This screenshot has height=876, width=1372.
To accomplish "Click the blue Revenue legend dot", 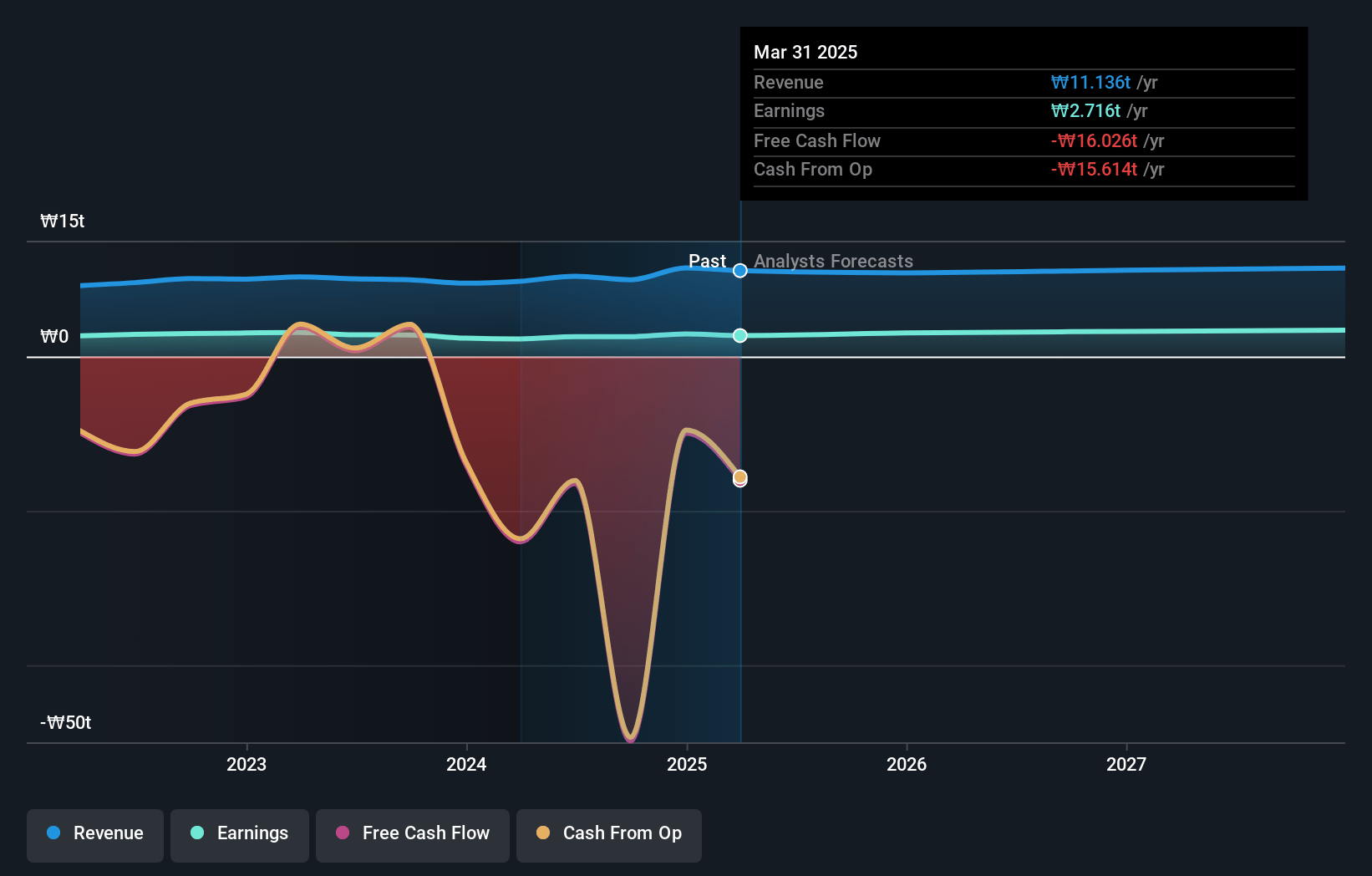I will [x=53, y=833].
